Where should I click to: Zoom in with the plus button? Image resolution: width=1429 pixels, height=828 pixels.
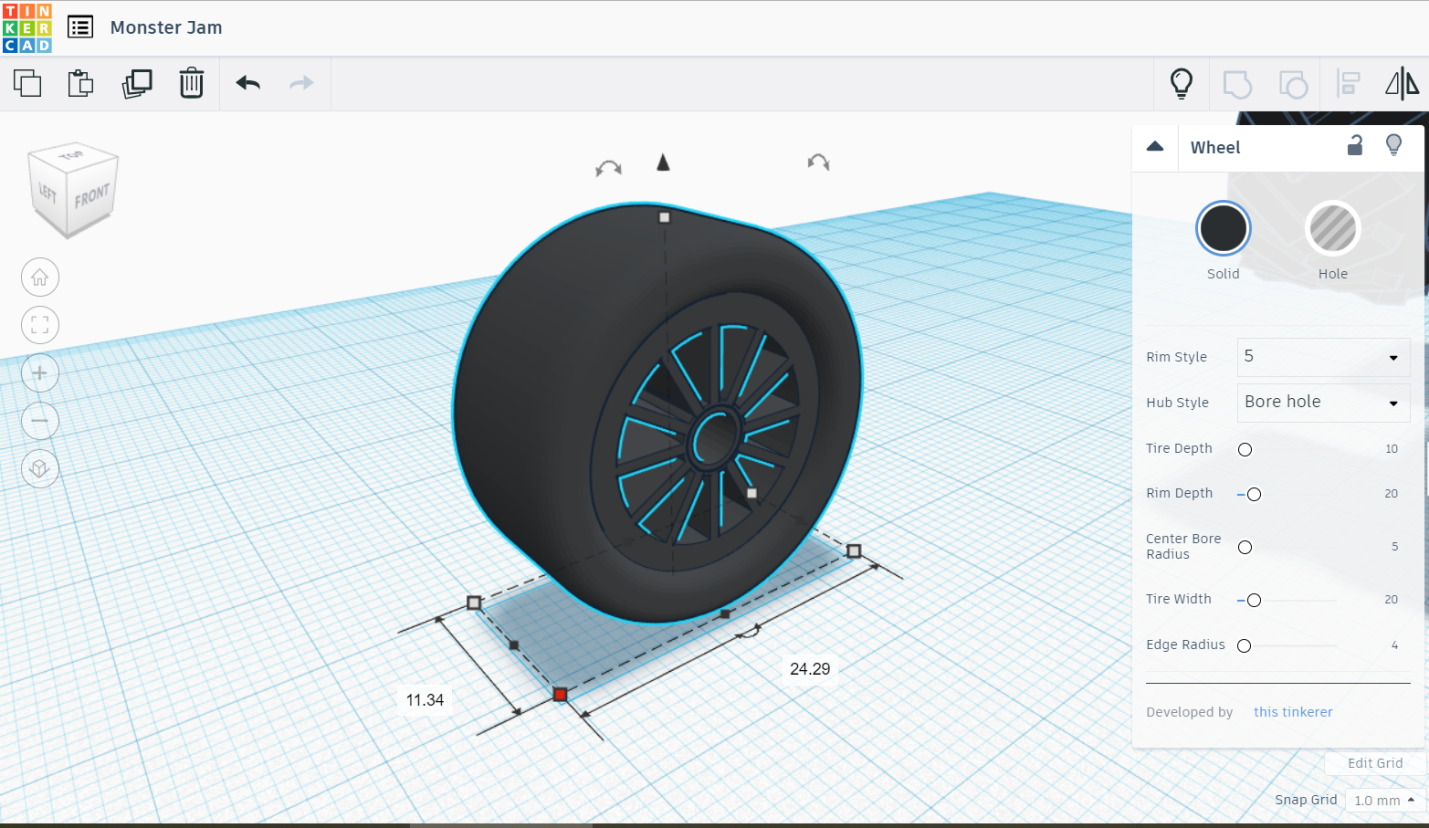tap(40, 373)
